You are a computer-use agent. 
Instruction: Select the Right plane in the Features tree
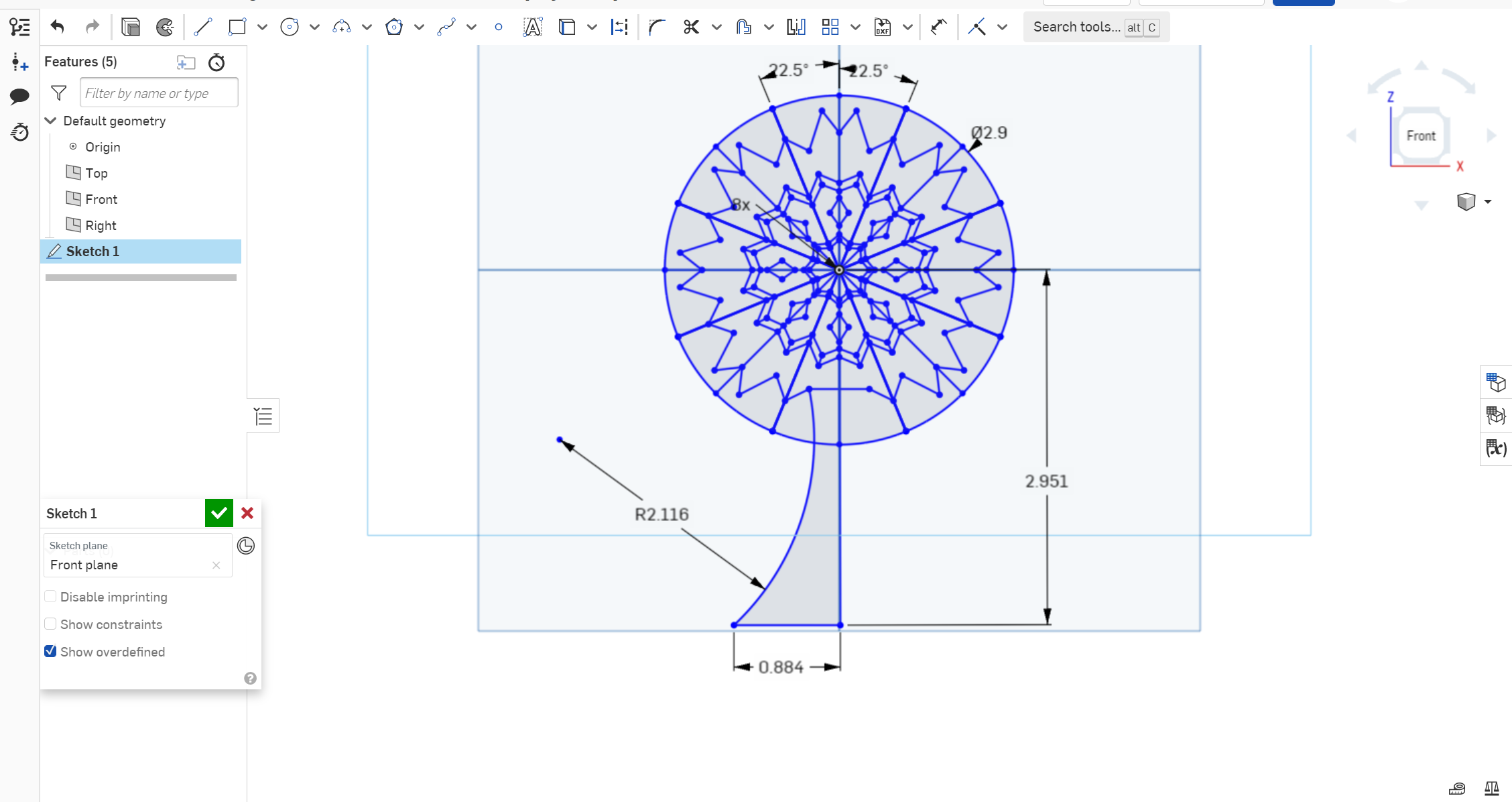101,225
